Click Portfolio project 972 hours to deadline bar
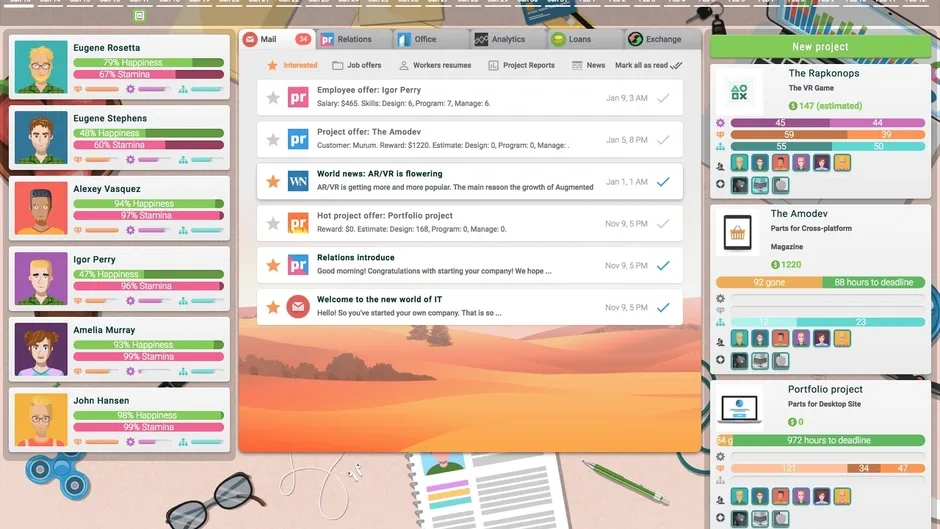Screen dimensions: 940x529 click(x=828, y=440)
